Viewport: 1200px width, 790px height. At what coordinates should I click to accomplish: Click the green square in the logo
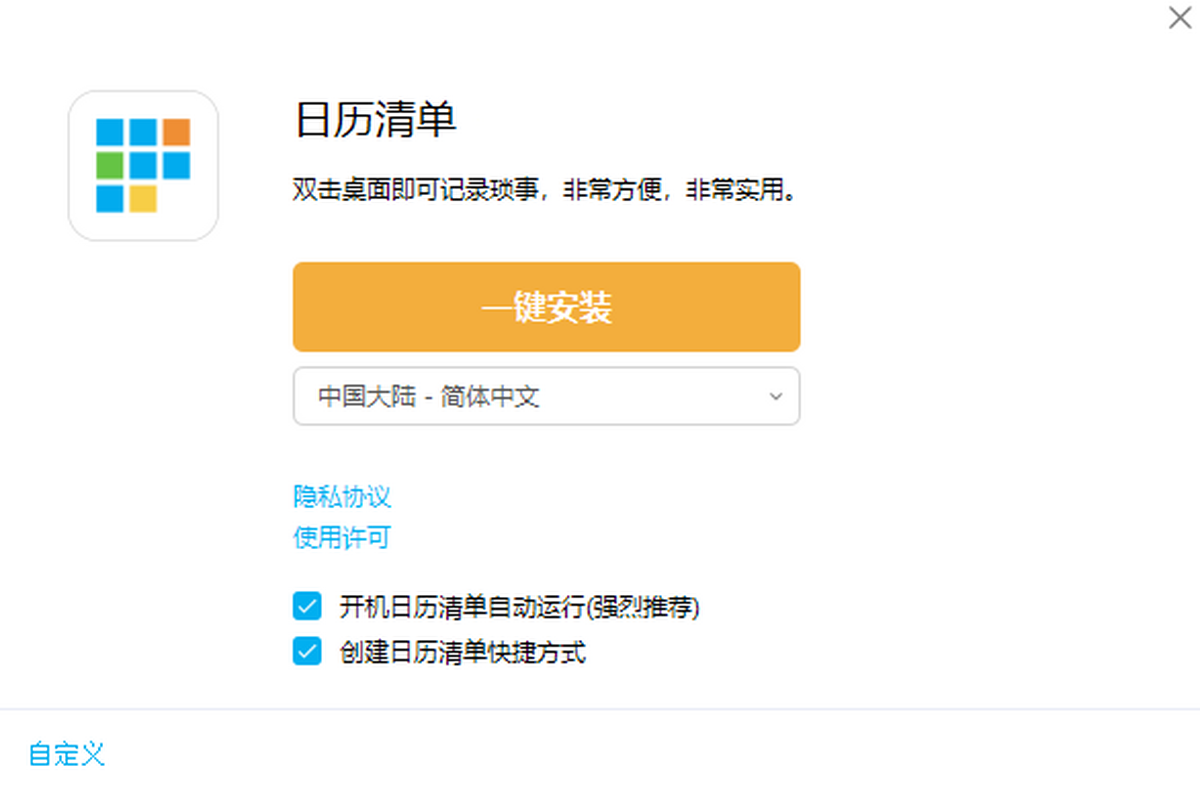pyautogui.click(x=110, y=165)
